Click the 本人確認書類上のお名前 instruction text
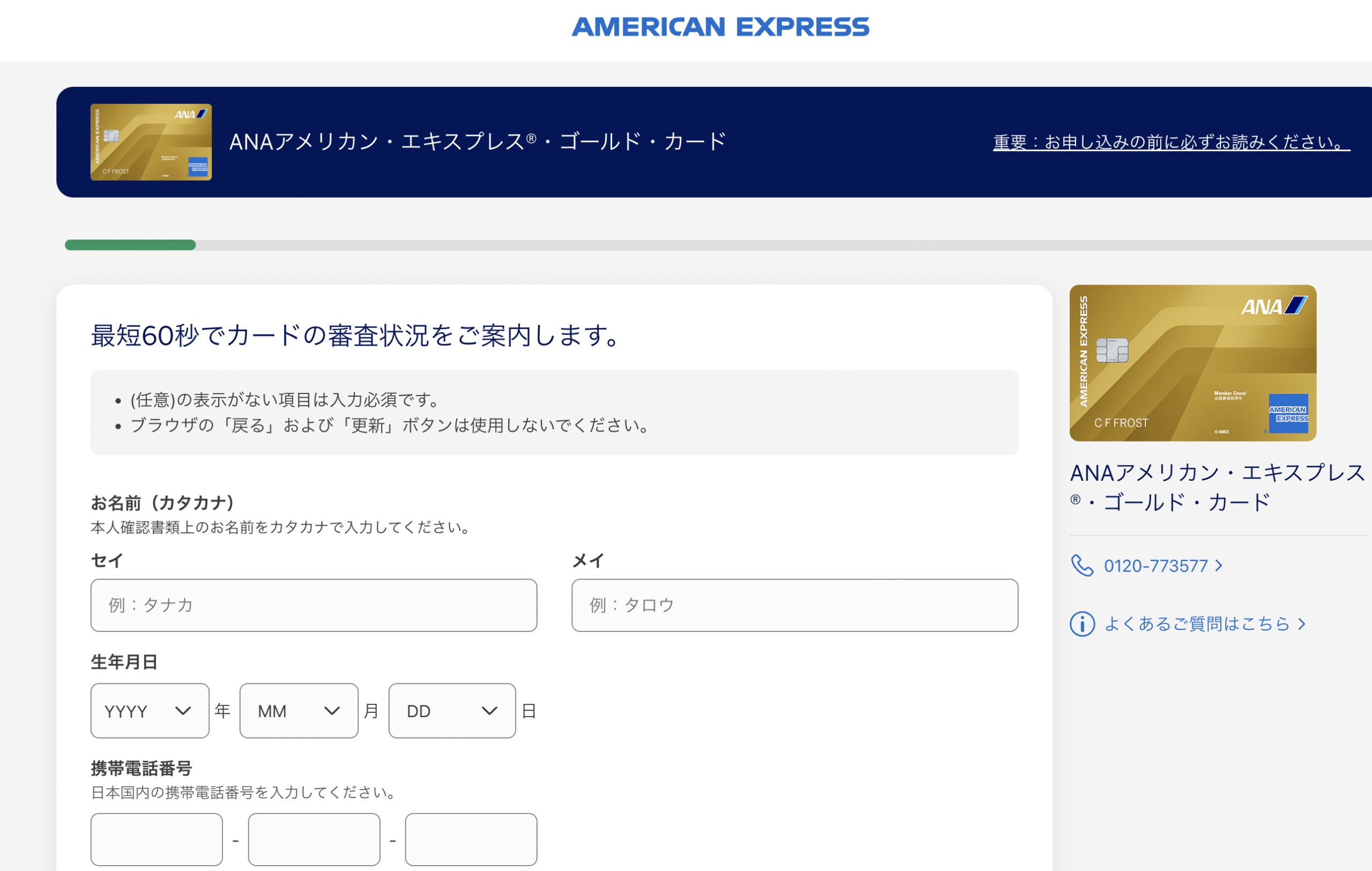The height and width of the screenshot is (871, 1372). [281, 527]
